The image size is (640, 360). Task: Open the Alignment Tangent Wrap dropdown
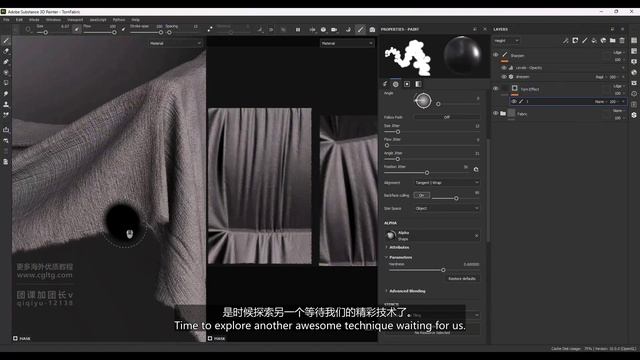(447, 183)
